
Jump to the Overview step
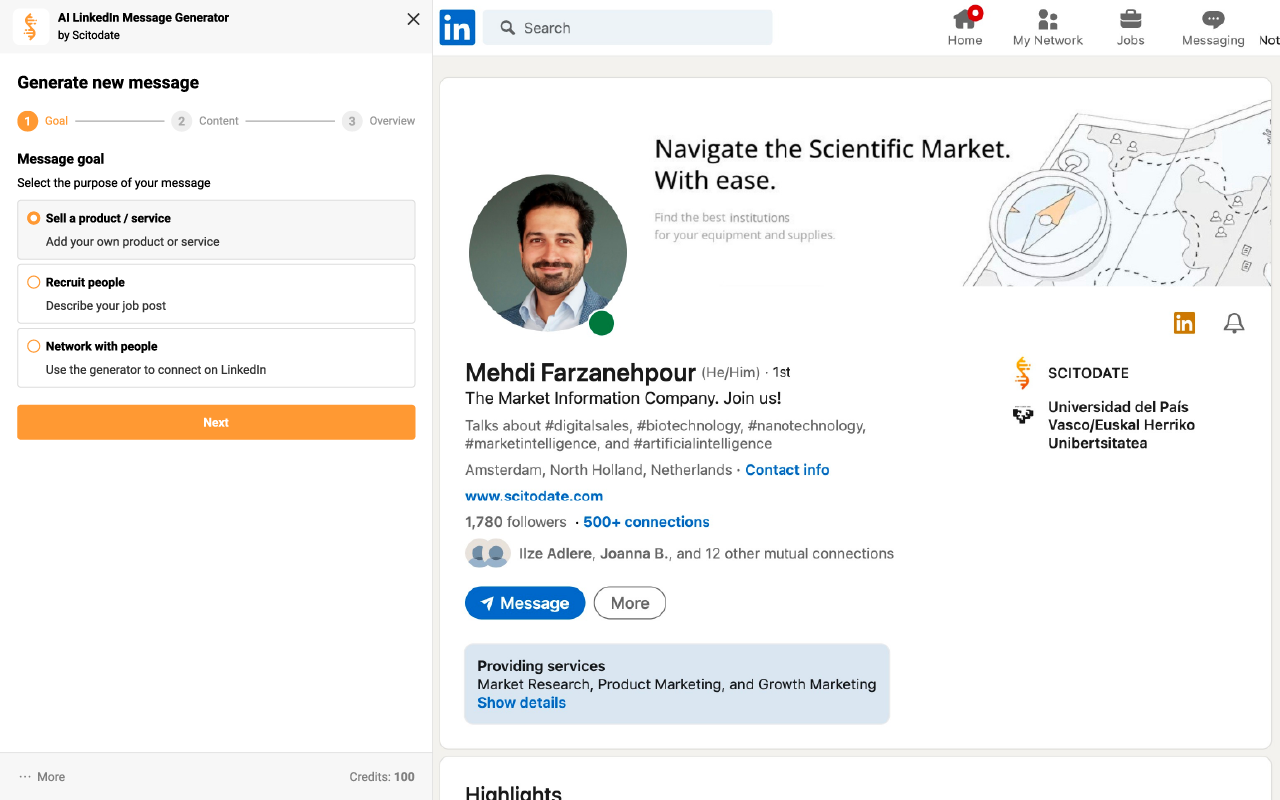click(352, 121)
